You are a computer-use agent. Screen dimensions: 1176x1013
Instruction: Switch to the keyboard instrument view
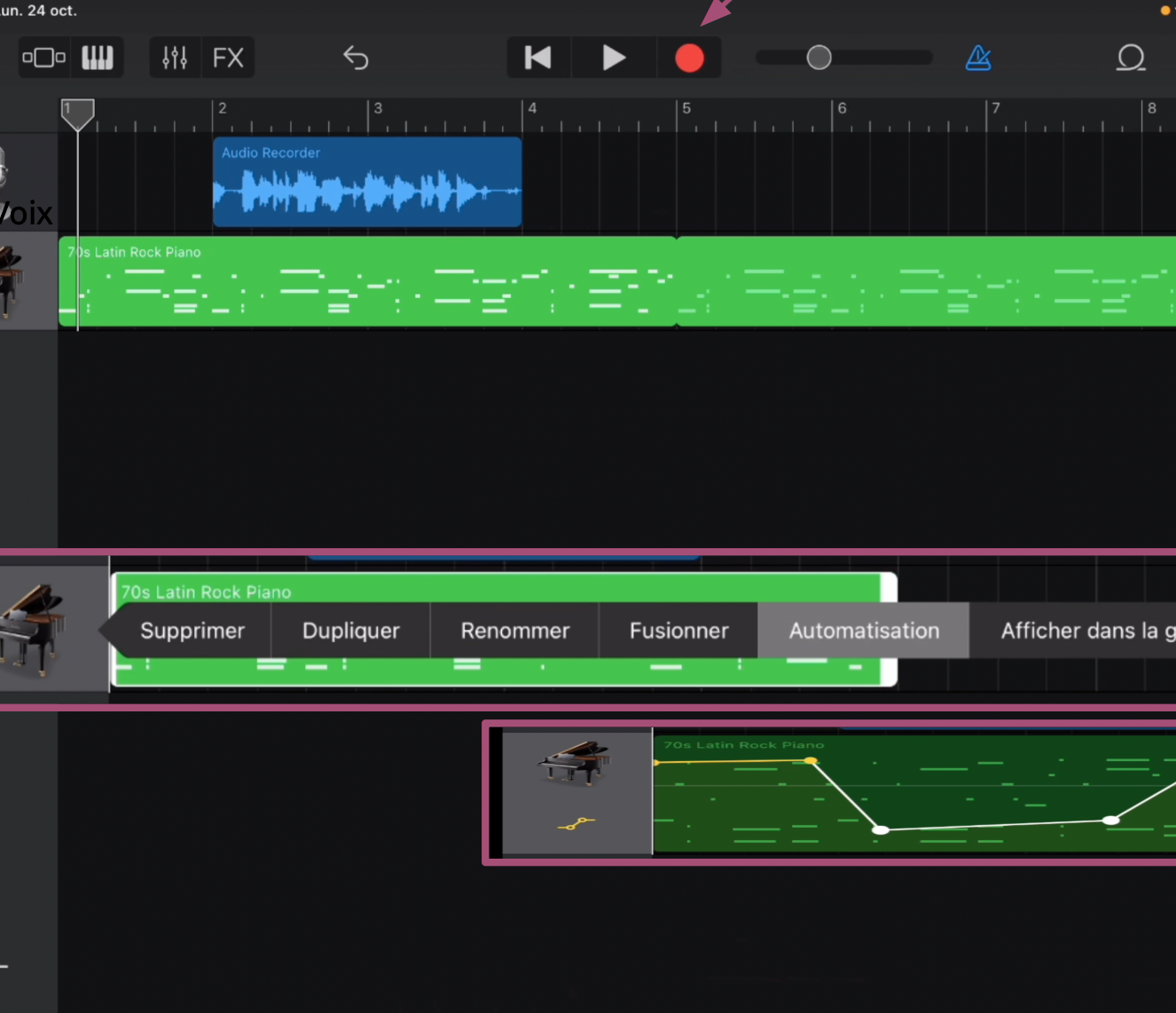click(x=98, y=58)
